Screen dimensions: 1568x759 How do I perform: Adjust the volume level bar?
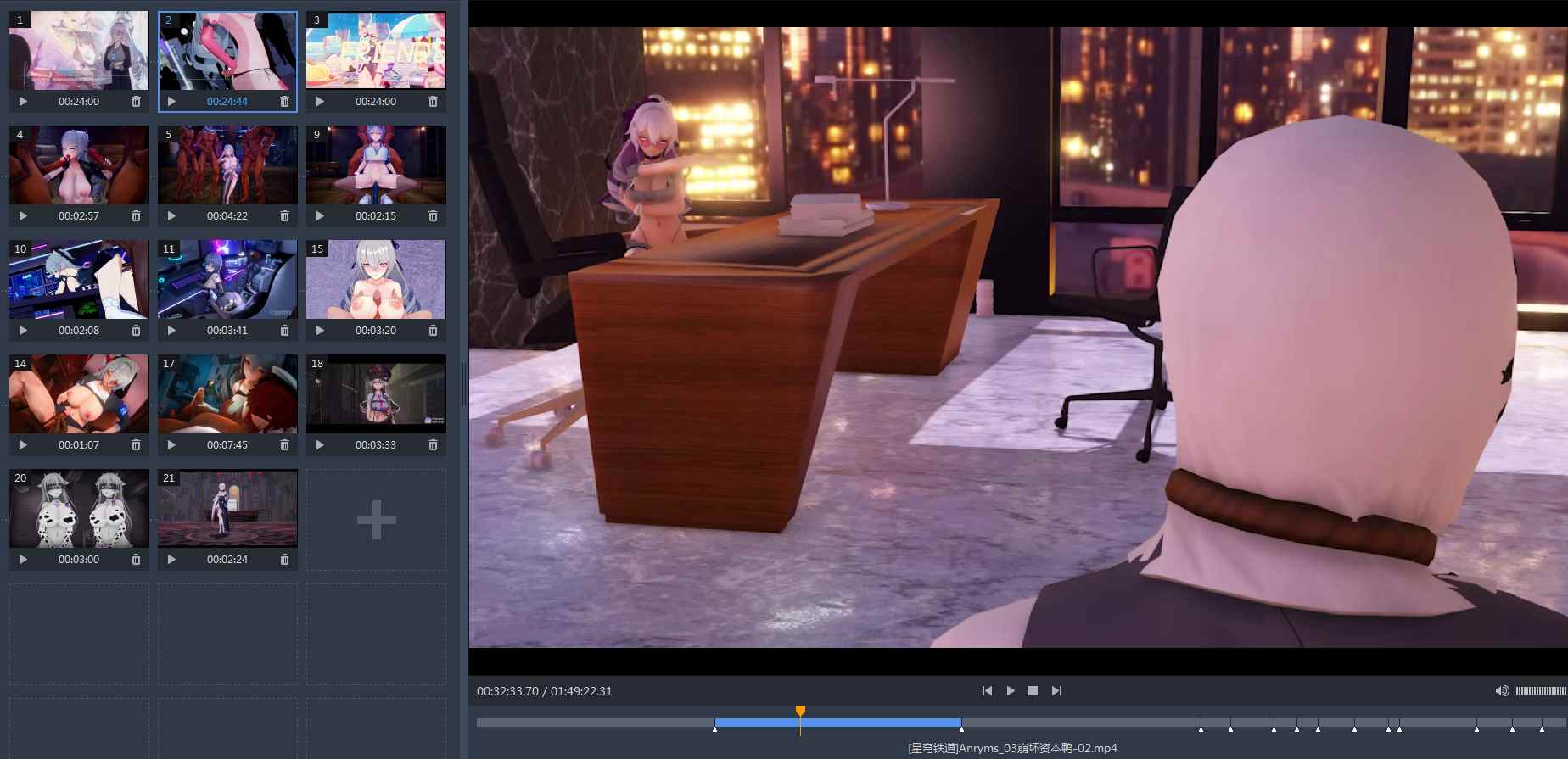(x=1541, y=691)
